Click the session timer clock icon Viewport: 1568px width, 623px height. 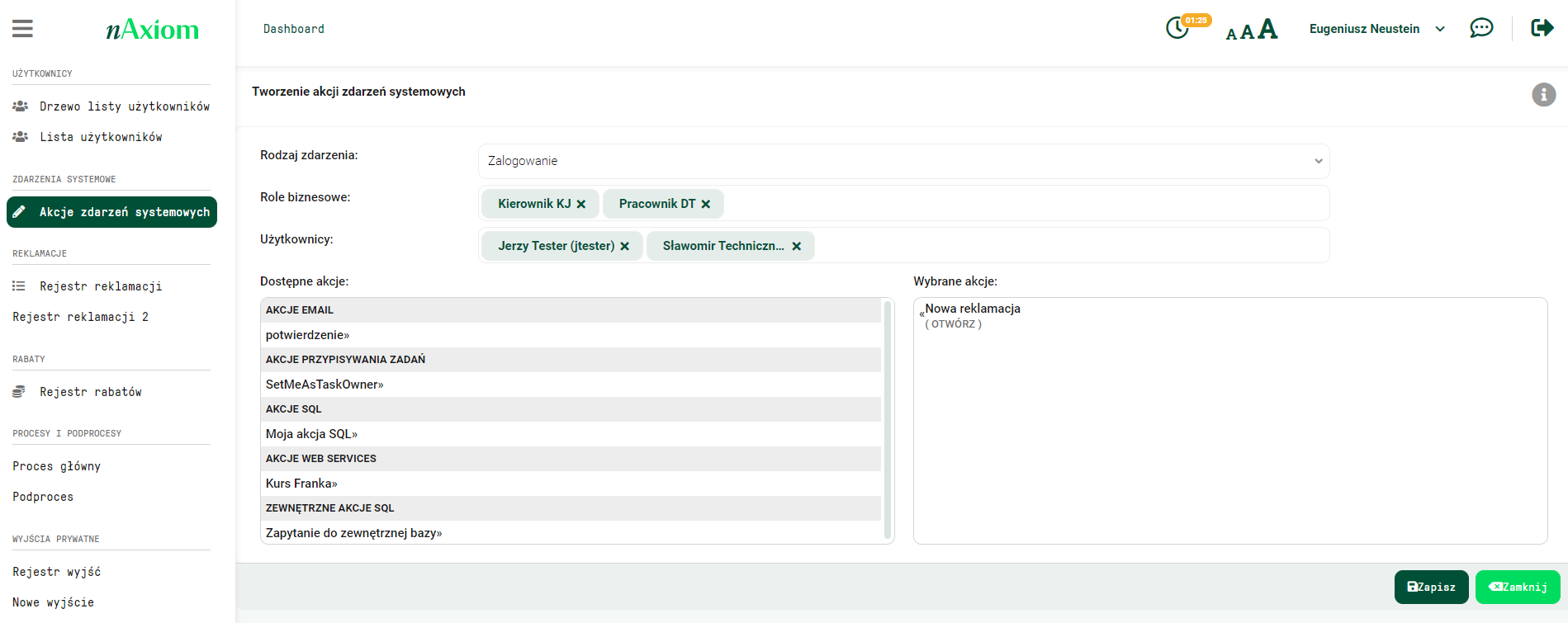1177,29
